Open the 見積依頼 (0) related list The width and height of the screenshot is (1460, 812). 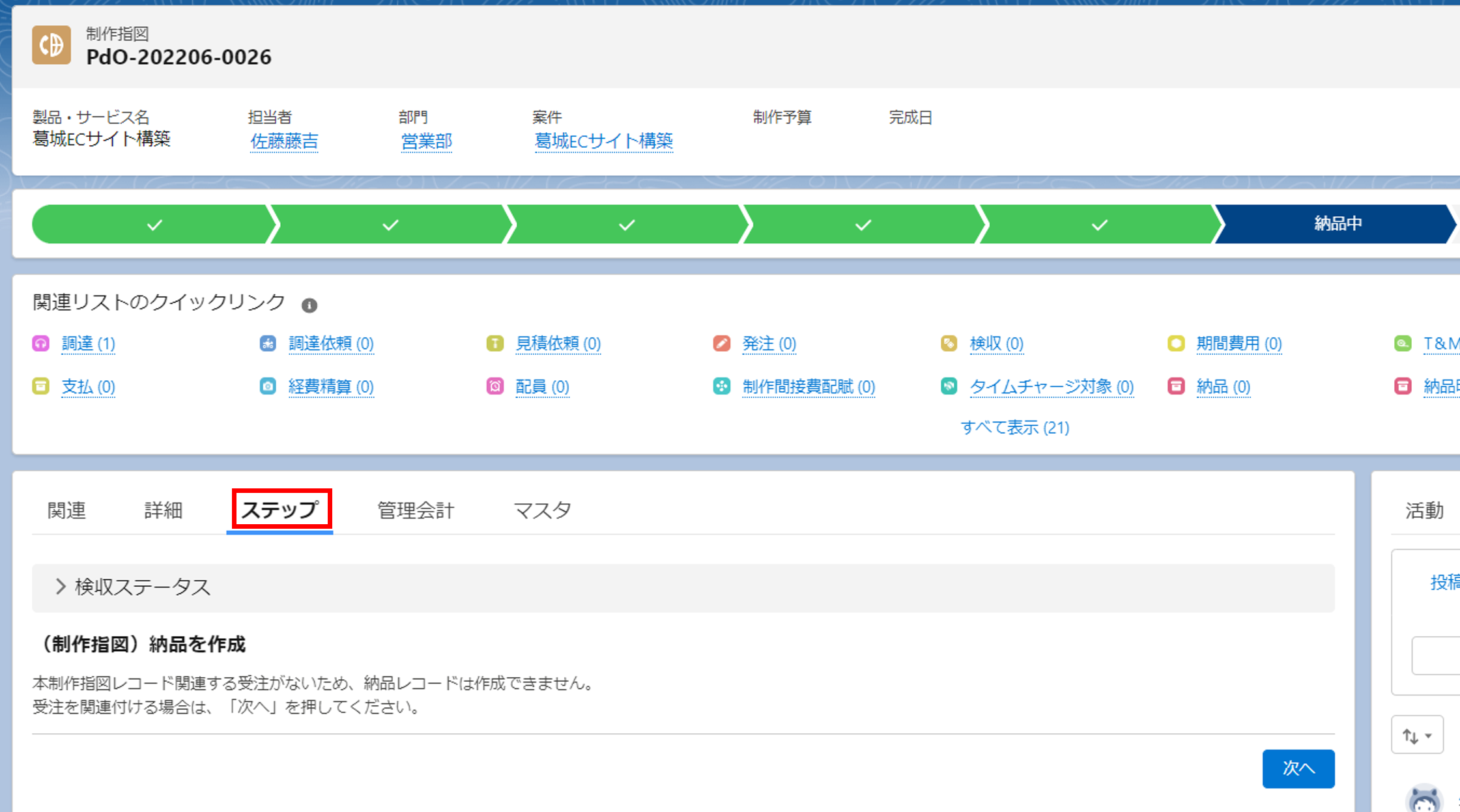[558, 343]
